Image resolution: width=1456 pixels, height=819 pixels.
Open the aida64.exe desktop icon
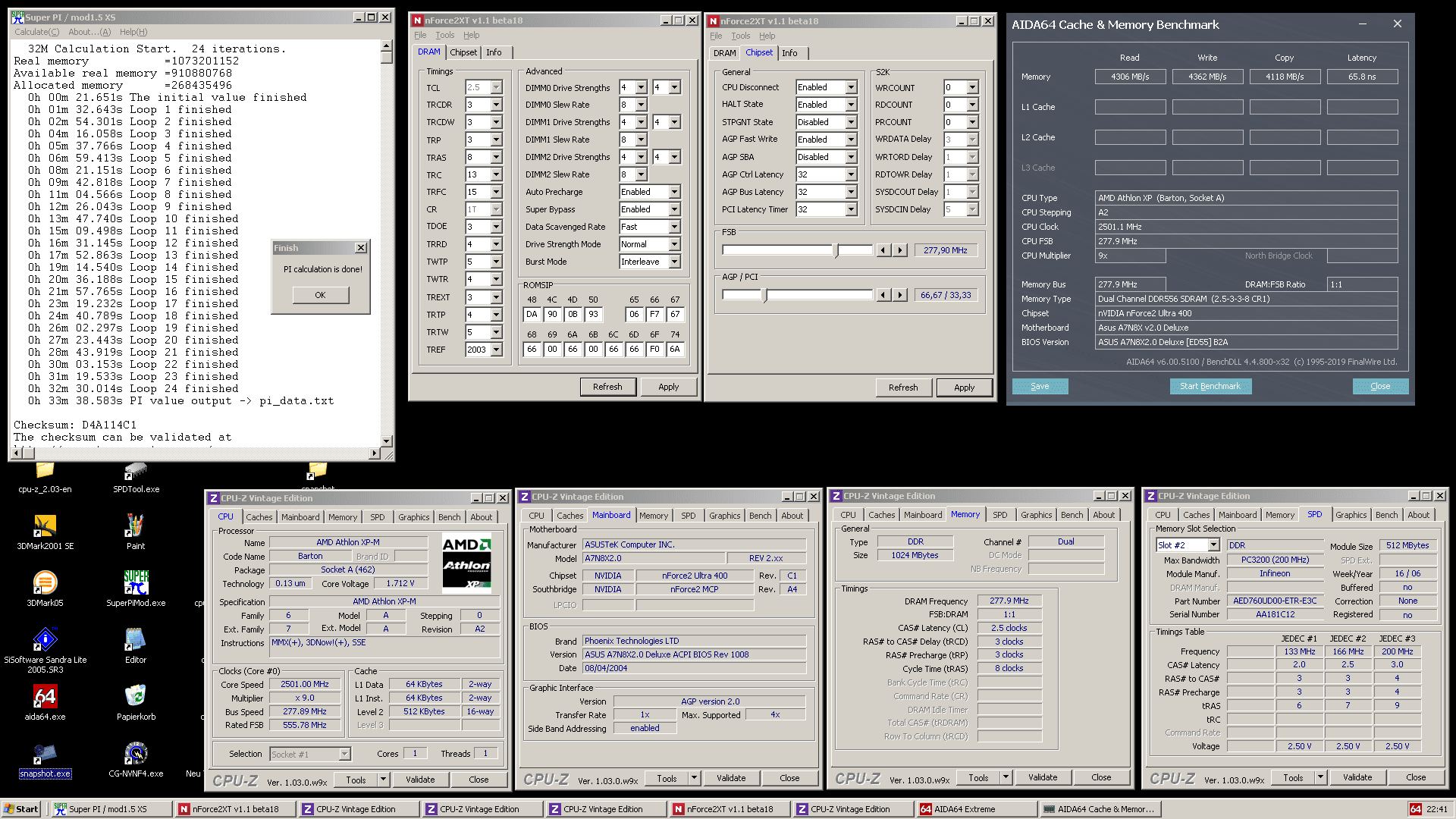45,696
